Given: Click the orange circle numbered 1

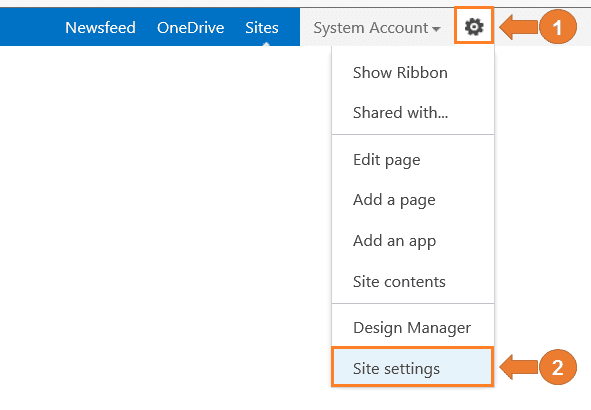Looking at the screenshot, I should [x=558, y=27].
